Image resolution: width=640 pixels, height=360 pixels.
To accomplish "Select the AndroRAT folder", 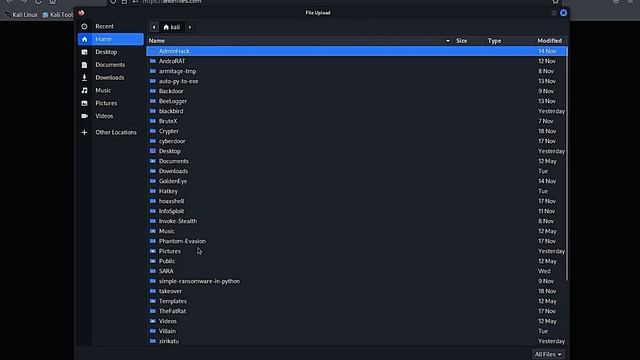I will [357, 61].
